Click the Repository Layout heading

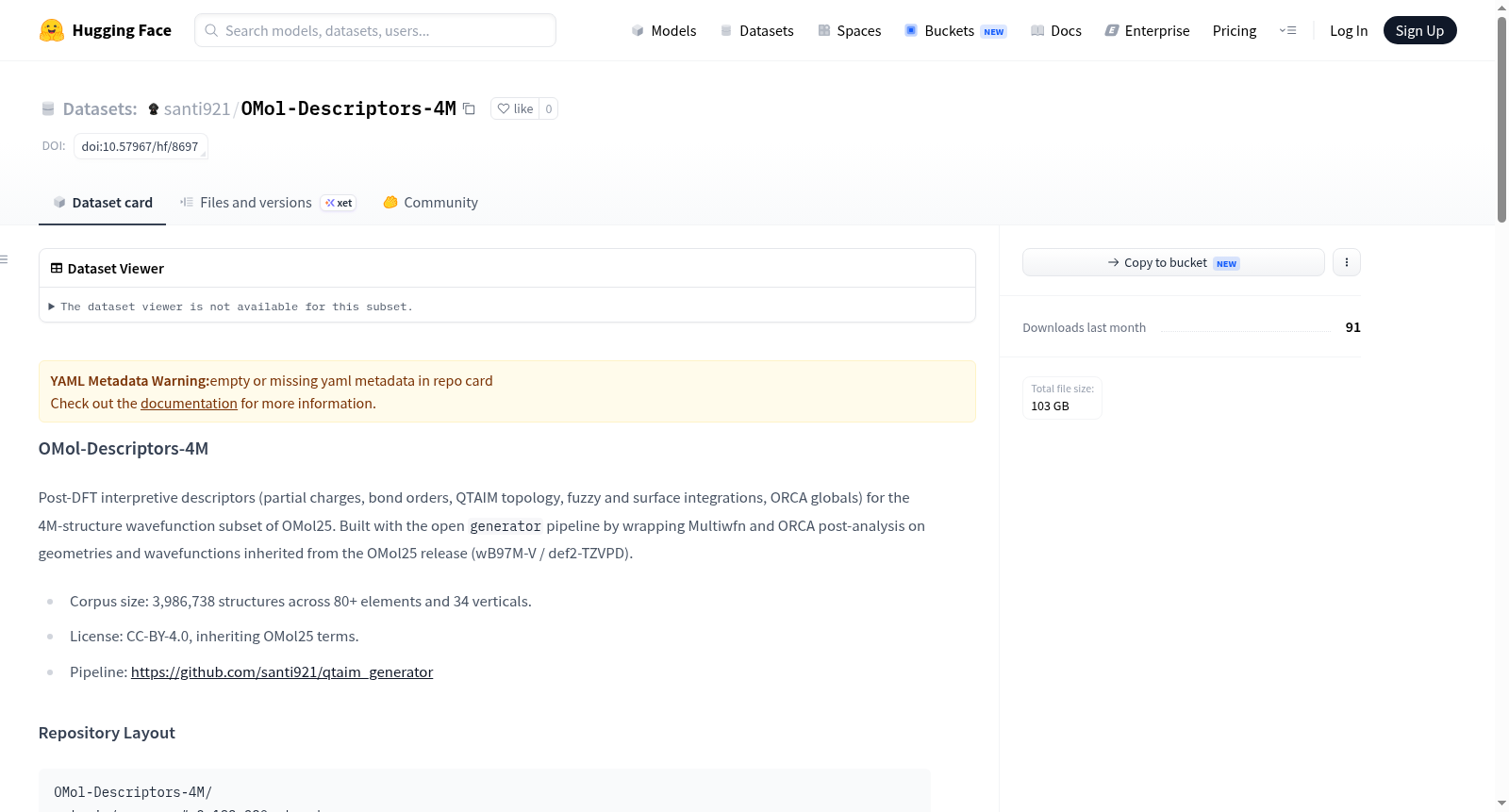[x=107, y=733]
